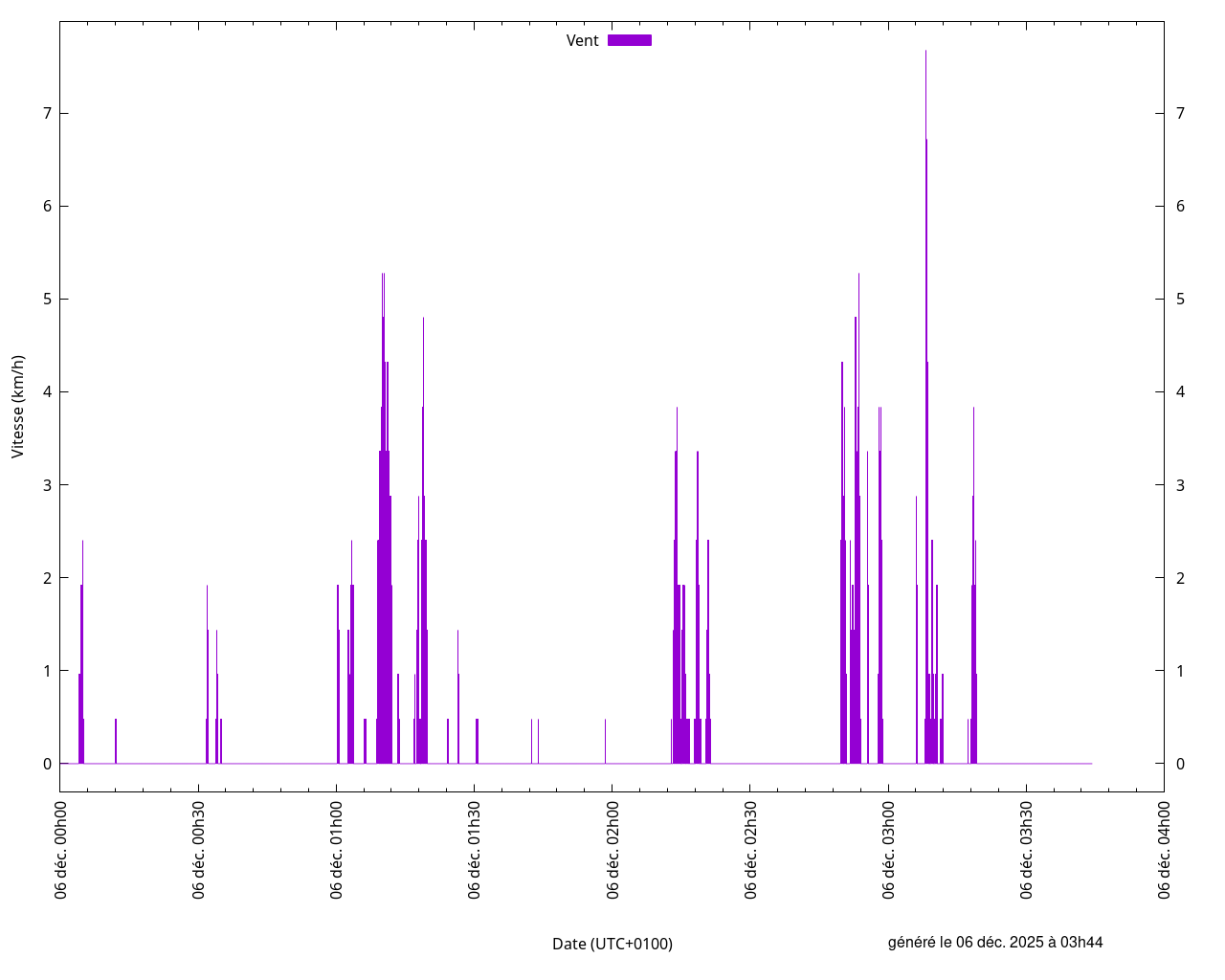Click the Date (UTC+0100) axis title
This screenshot has height=980, width=1225.
[x=612, y=944]
